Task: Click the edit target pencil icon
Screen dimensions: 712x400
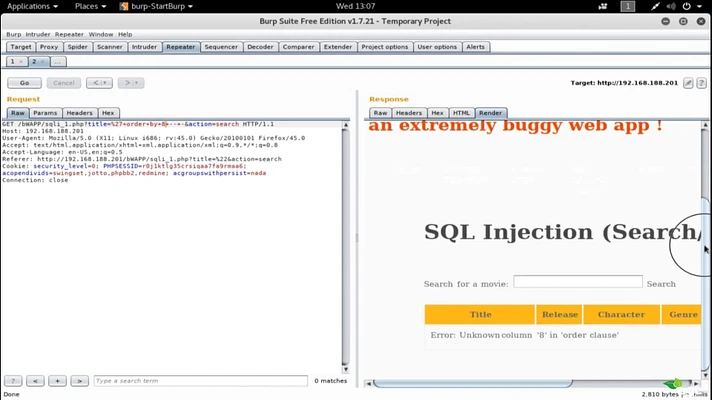Action: coord(688,83)
